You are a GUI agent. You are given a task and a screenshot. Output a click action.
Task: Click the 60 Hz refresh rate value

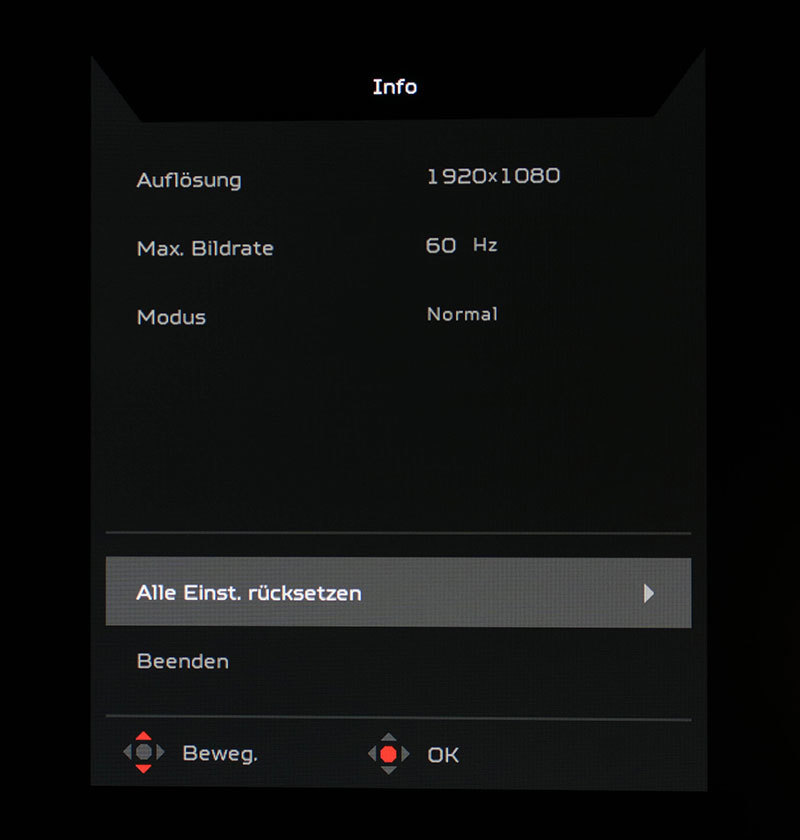click(461, 245)
